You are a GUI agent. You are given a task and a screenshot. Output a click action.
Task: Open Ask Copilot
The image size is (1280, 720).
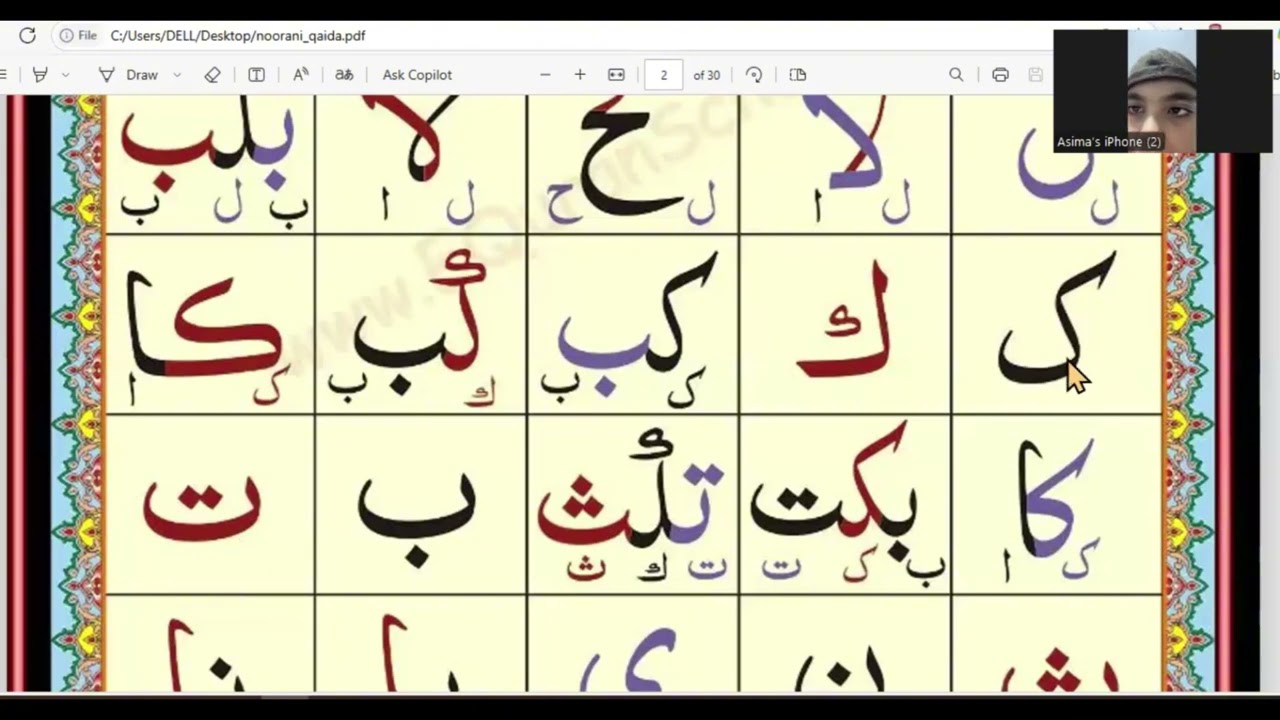pos(417,75)
